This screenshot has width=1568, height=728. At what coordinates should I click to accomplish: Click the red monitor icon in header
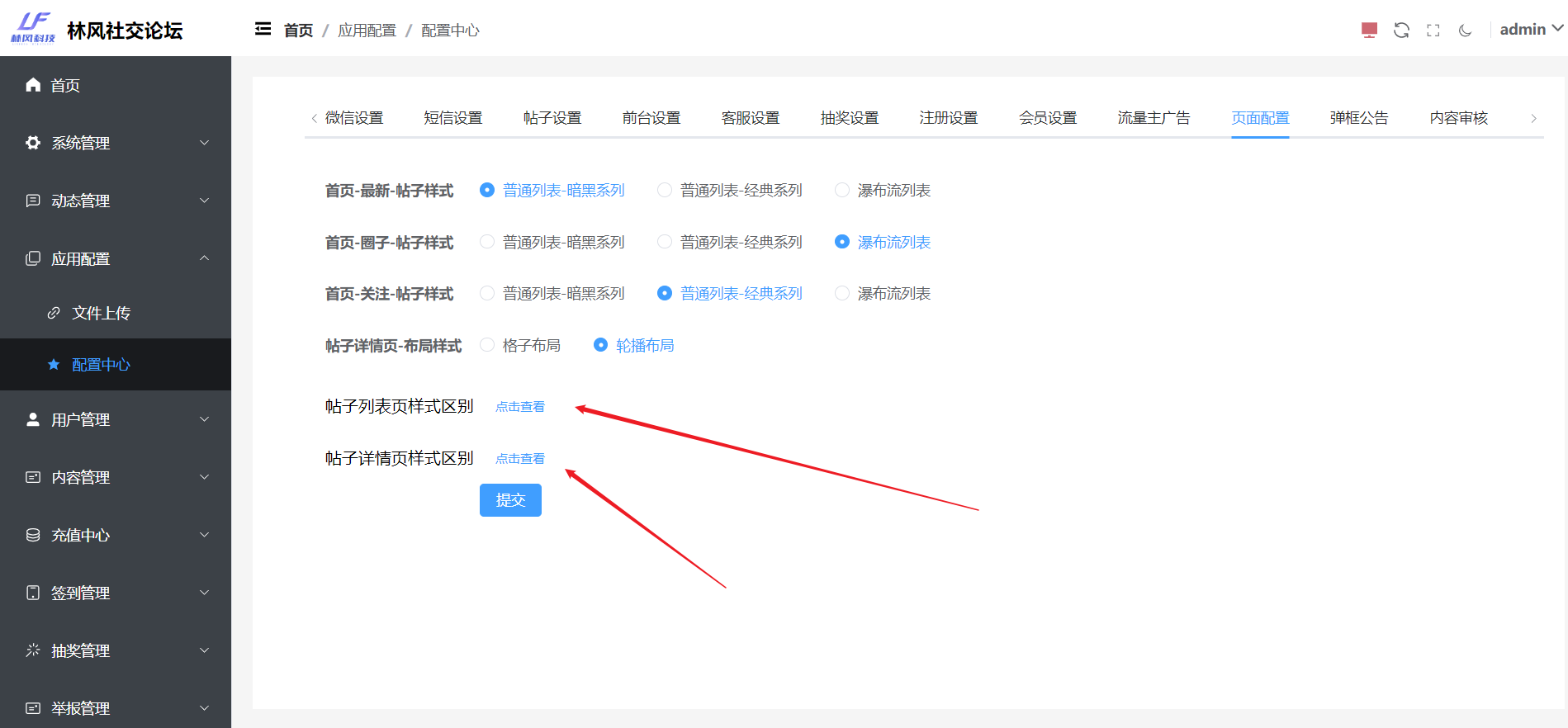pos(1369,30)
